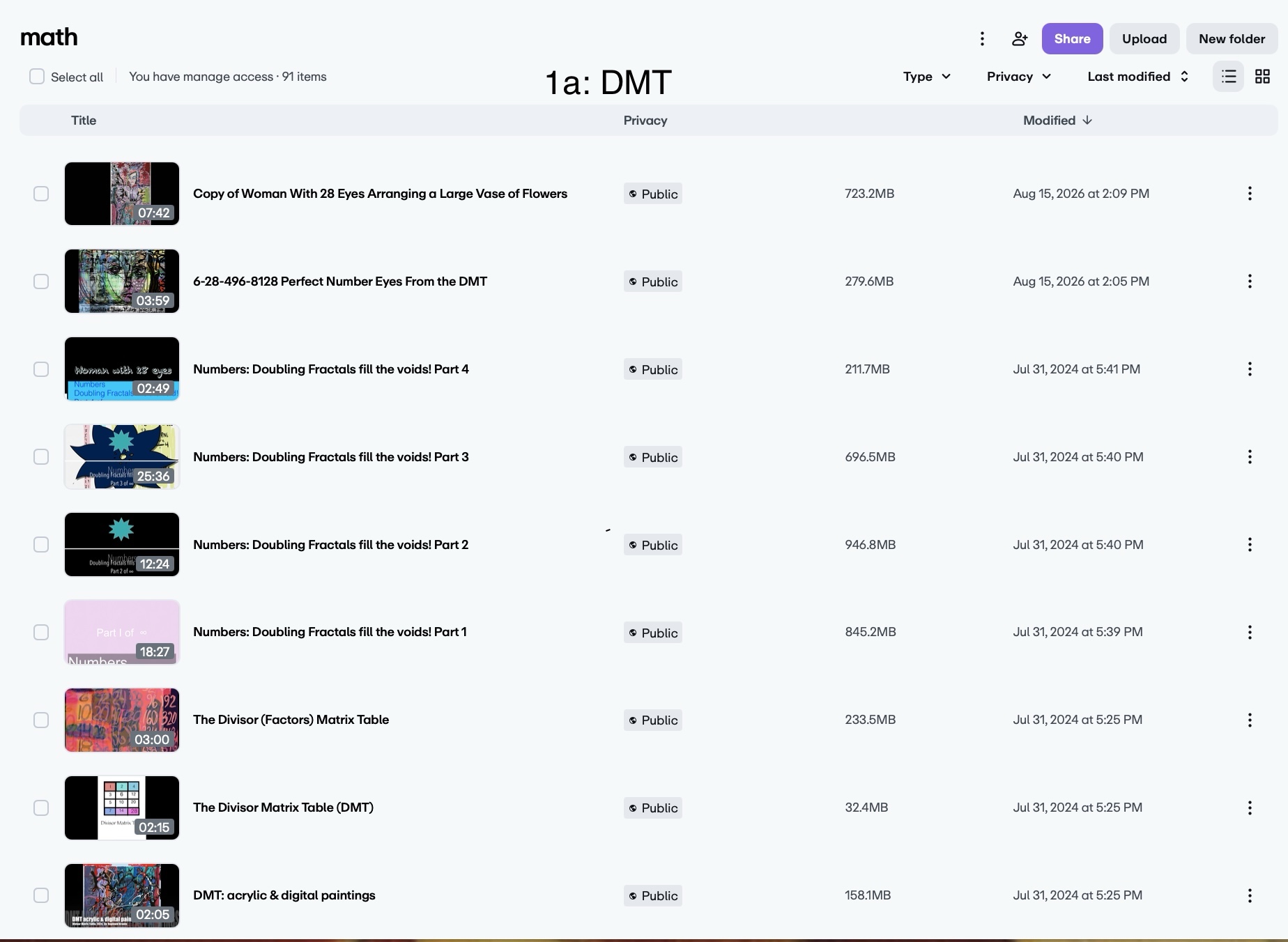Create a New folder
This screenshot has height=942, width=1288.
click(x=1232, y=39)
